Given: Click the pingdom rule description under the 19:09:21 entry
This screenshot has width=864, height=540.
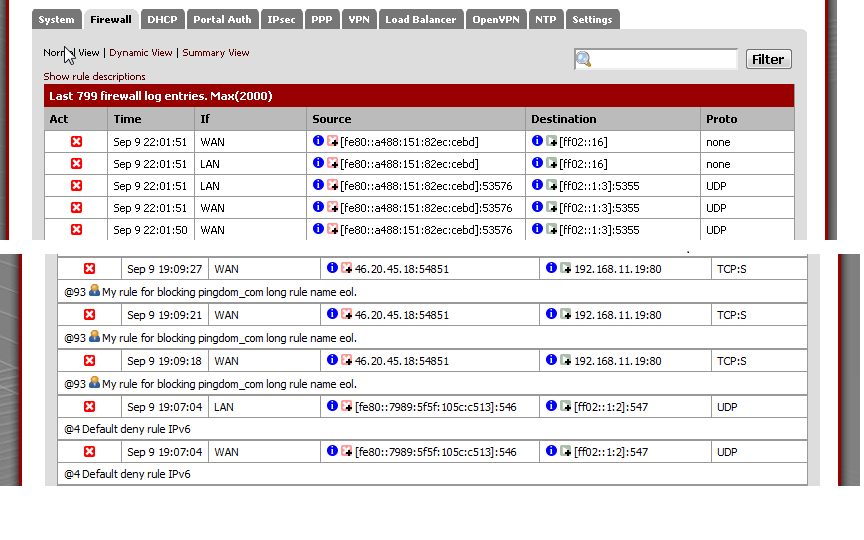Looking at the screenshot, I should point(229,338).
